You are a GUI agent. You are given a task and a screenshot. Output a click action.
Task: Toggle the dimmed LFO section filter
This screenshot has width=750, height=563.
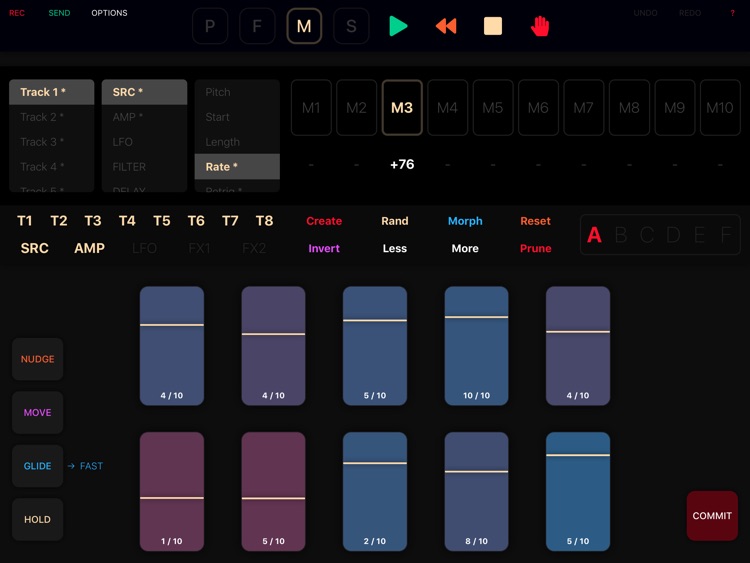tap(144, 248)
